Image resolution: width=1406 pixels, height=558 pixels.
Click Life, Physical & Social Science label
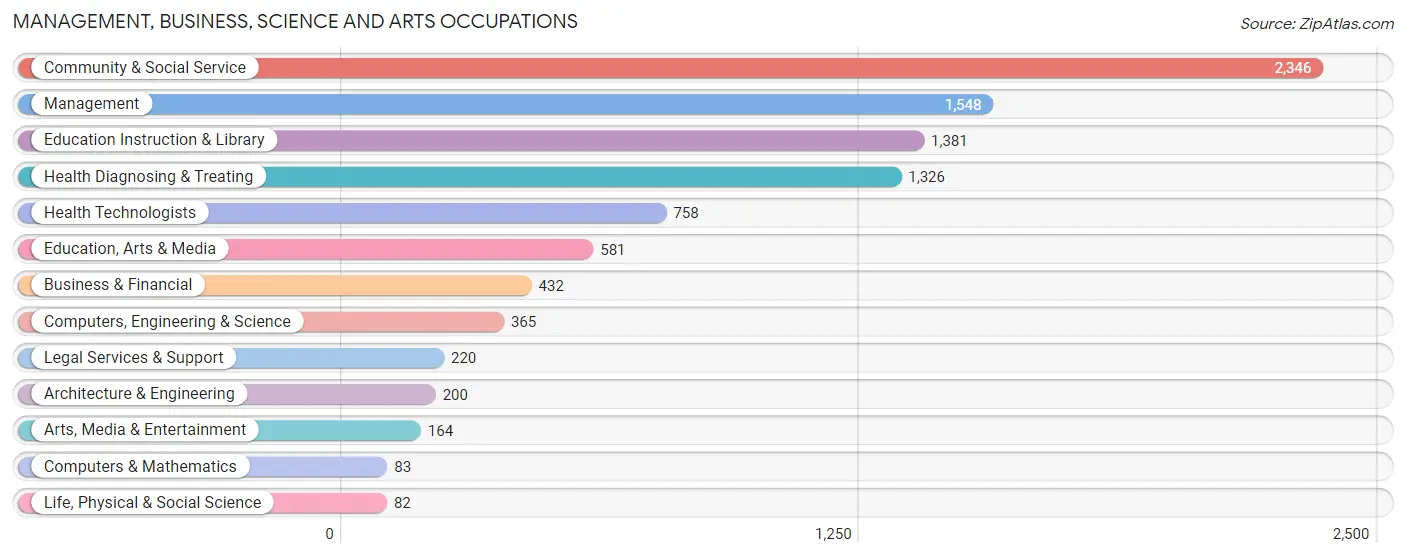[152, 503]
